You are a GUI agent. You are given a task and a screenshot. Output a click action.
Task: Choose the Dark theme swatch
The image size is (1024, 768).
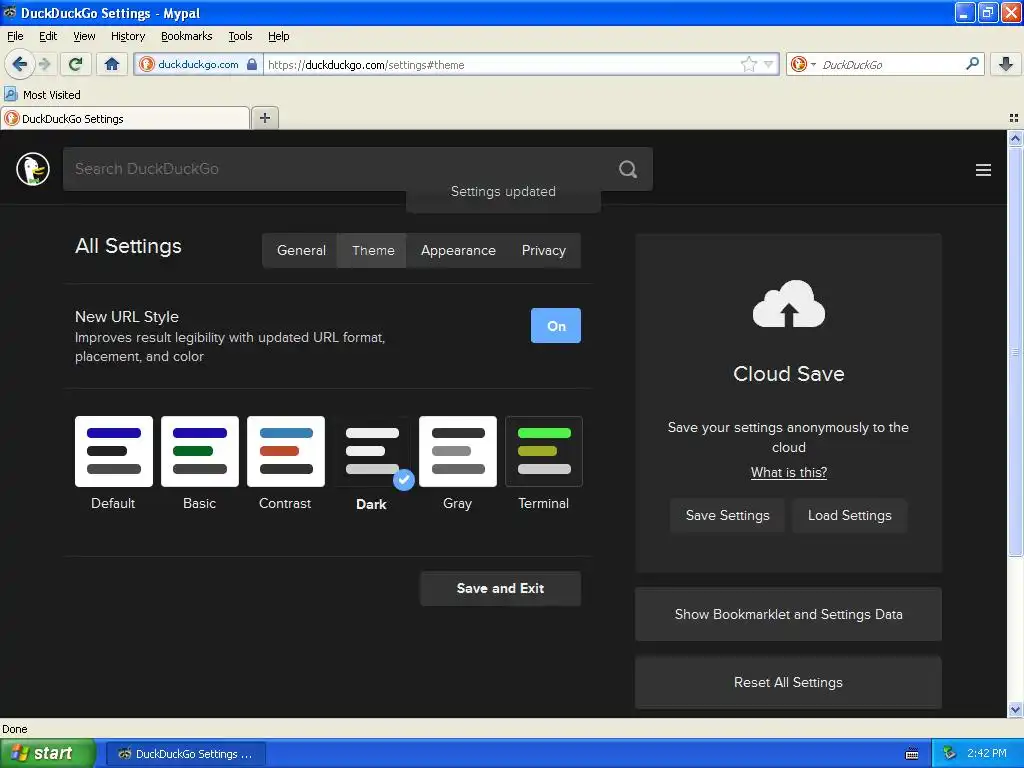point(372,451)
